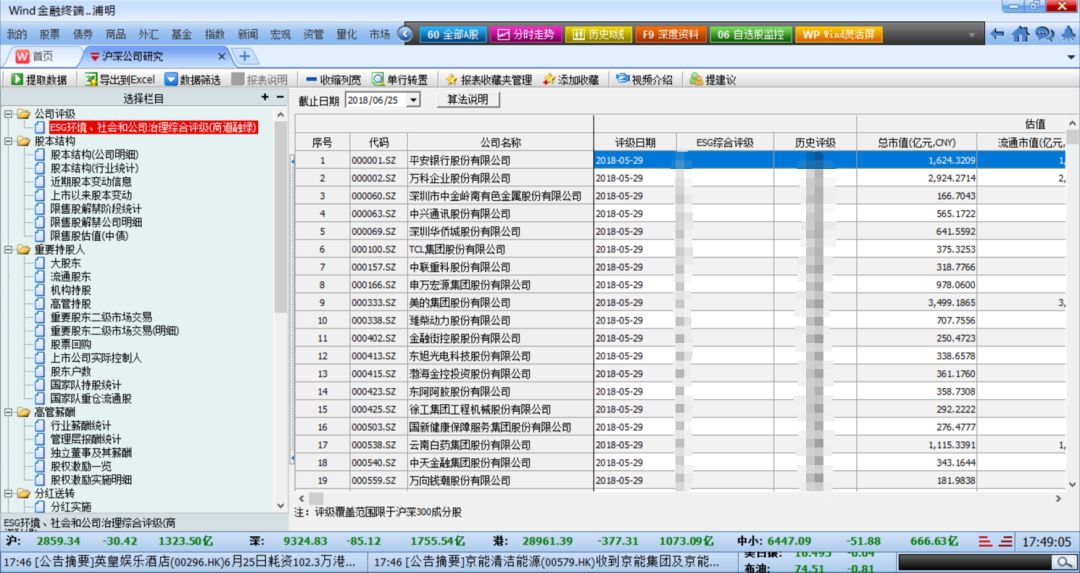1080x573 pixels.
Task: Select row 万科企业股份有限公司
Action: coord(459,178)
